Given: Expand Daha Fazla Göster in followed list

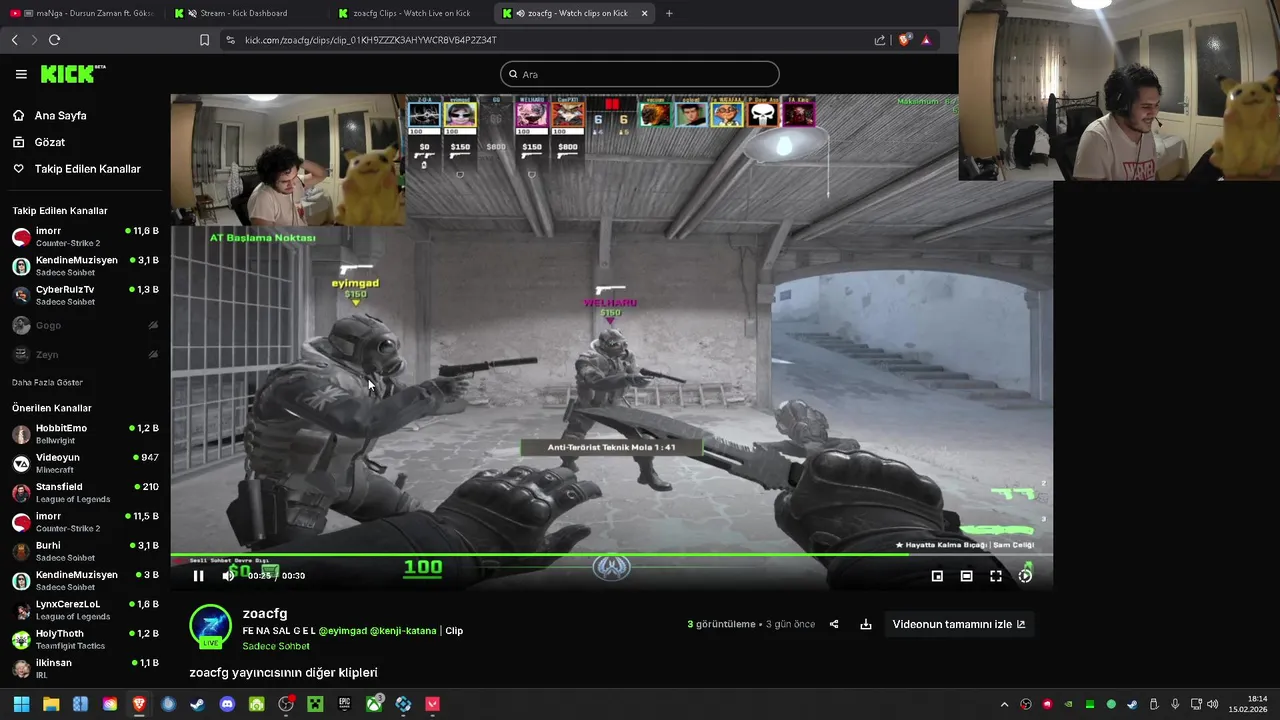Looking at the screenshot, I should pyautogui.click(x=47, y=382).
